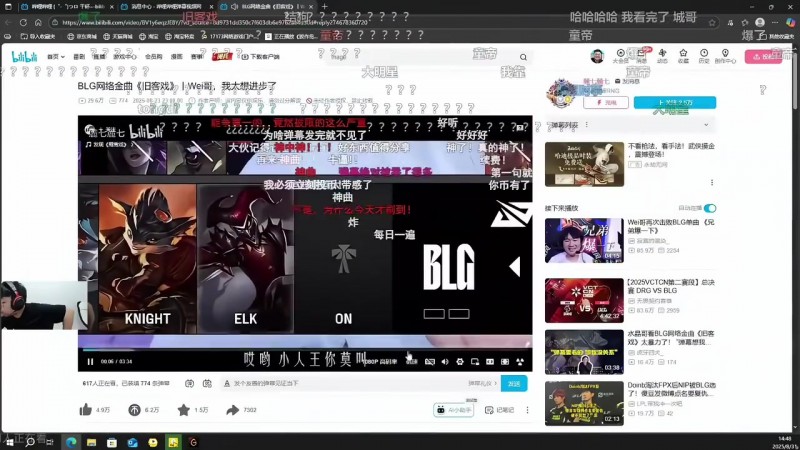
Task: Open ad options dots in recommendations
Action: 712,182
